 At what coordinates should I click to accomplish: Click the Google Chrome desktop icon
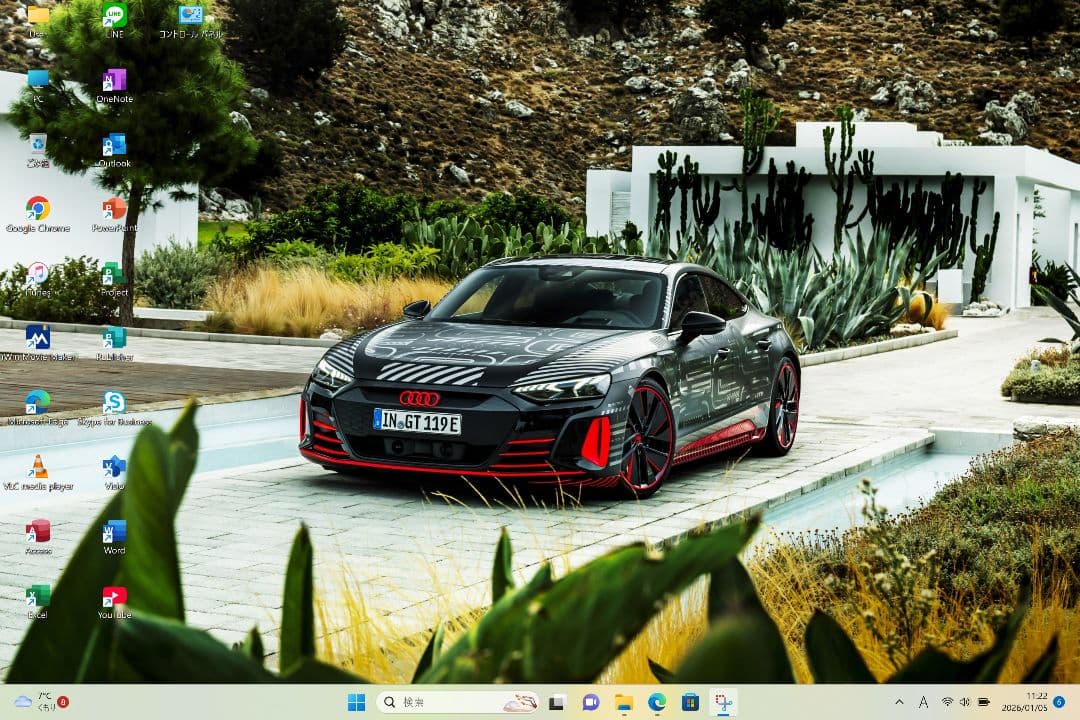(38, 209)
